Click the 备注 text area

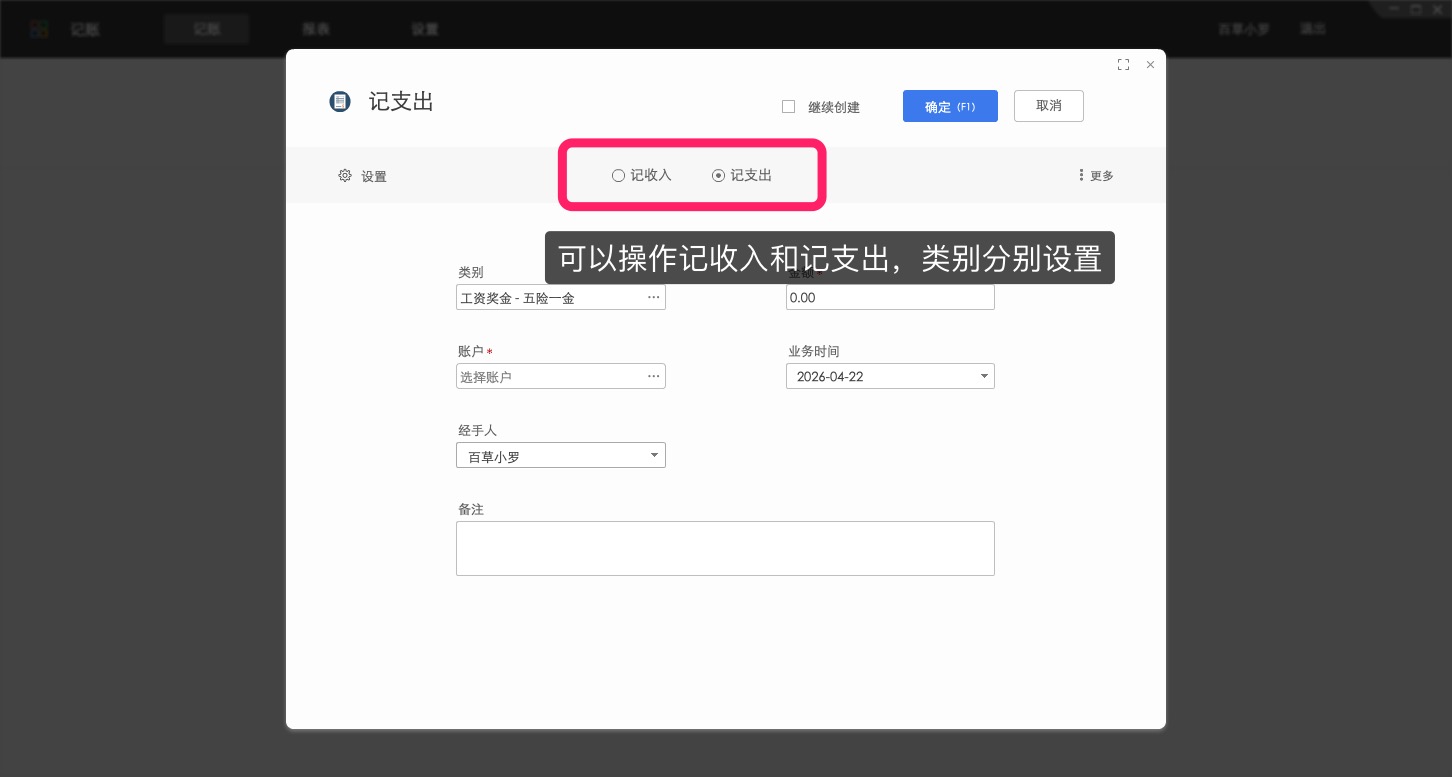click(x=725, y=548)
